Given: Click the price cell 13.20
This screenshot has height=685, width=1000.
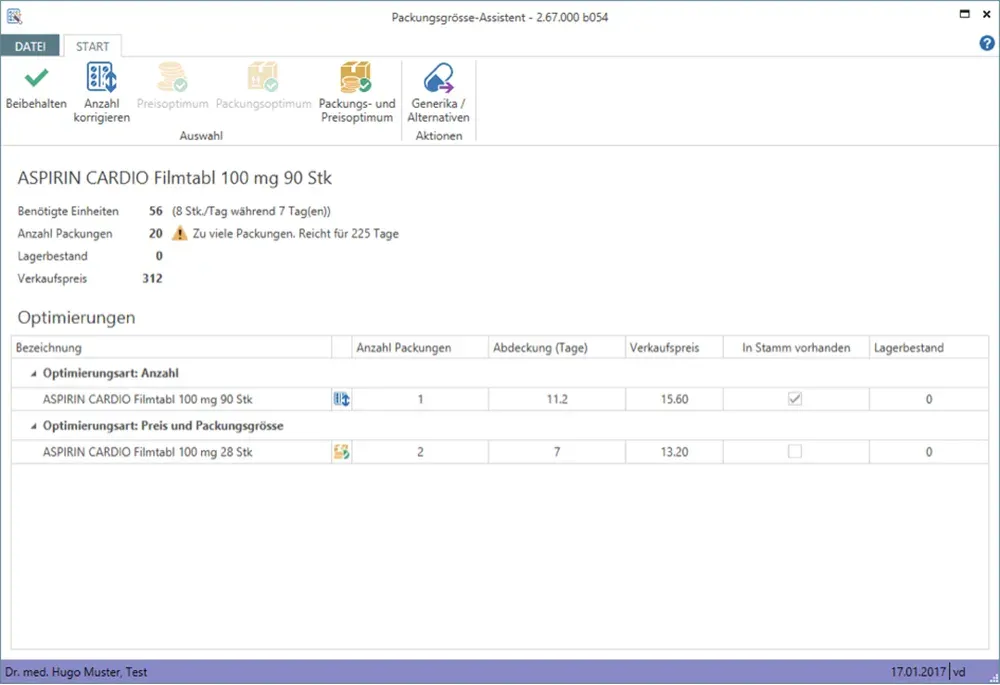Looking at the screenshot, I should (674, 452).
